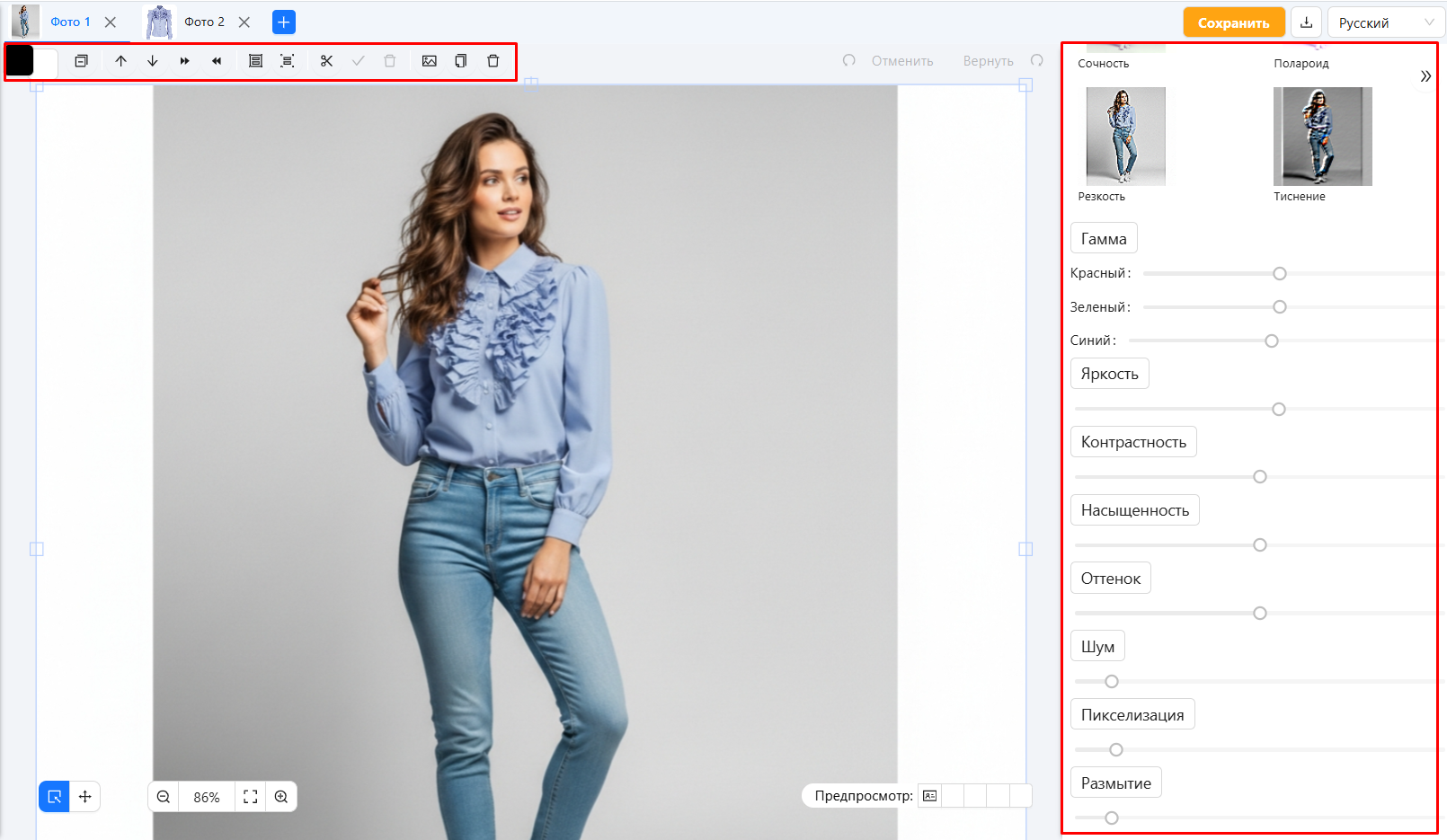Viewport: 1447px width, 840px height.
Task: Activate the move pan tool
Action: [85, 797]
